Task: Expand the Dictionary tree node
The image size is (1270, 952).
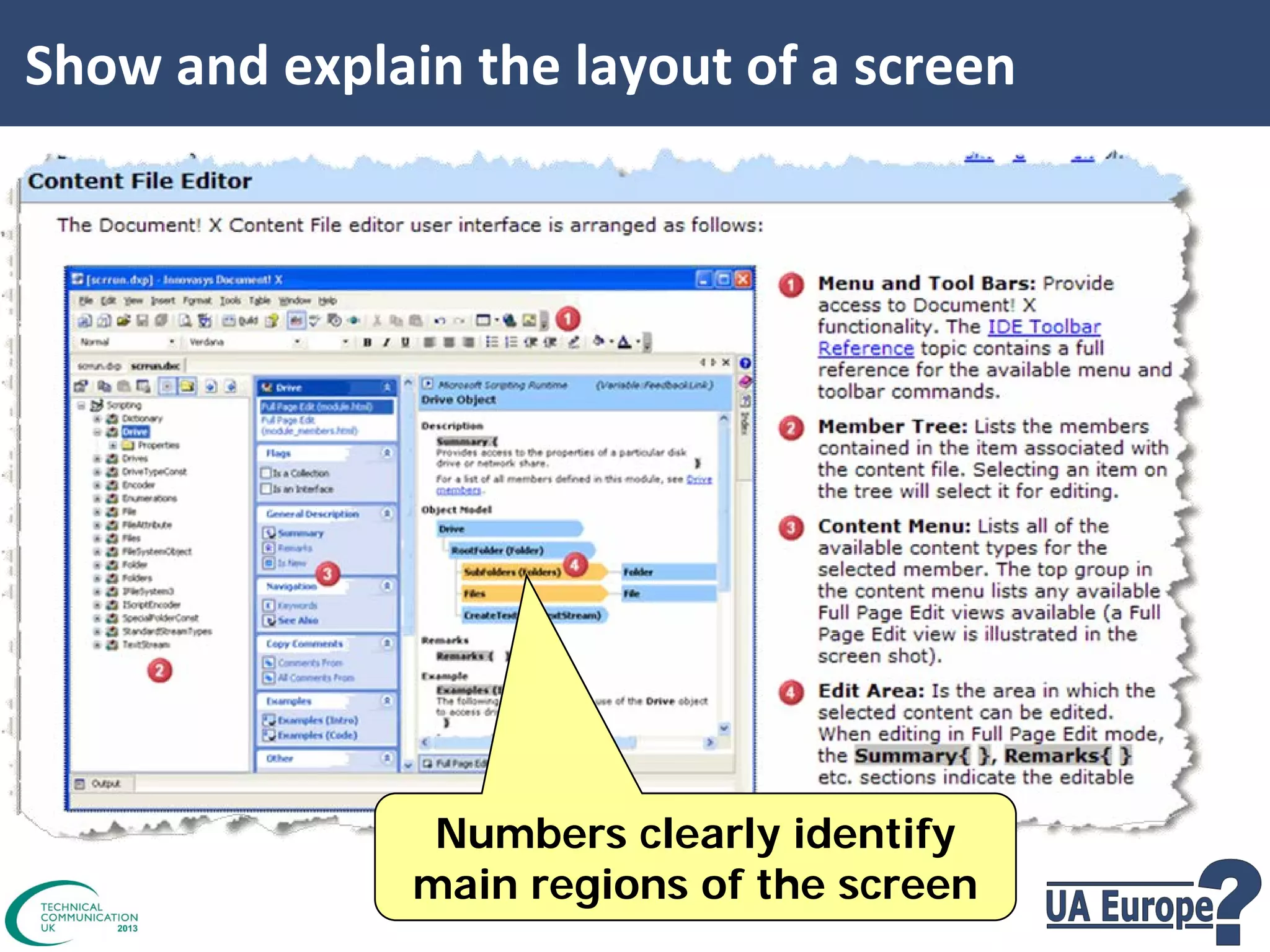Action: click(x=97, y=418)
